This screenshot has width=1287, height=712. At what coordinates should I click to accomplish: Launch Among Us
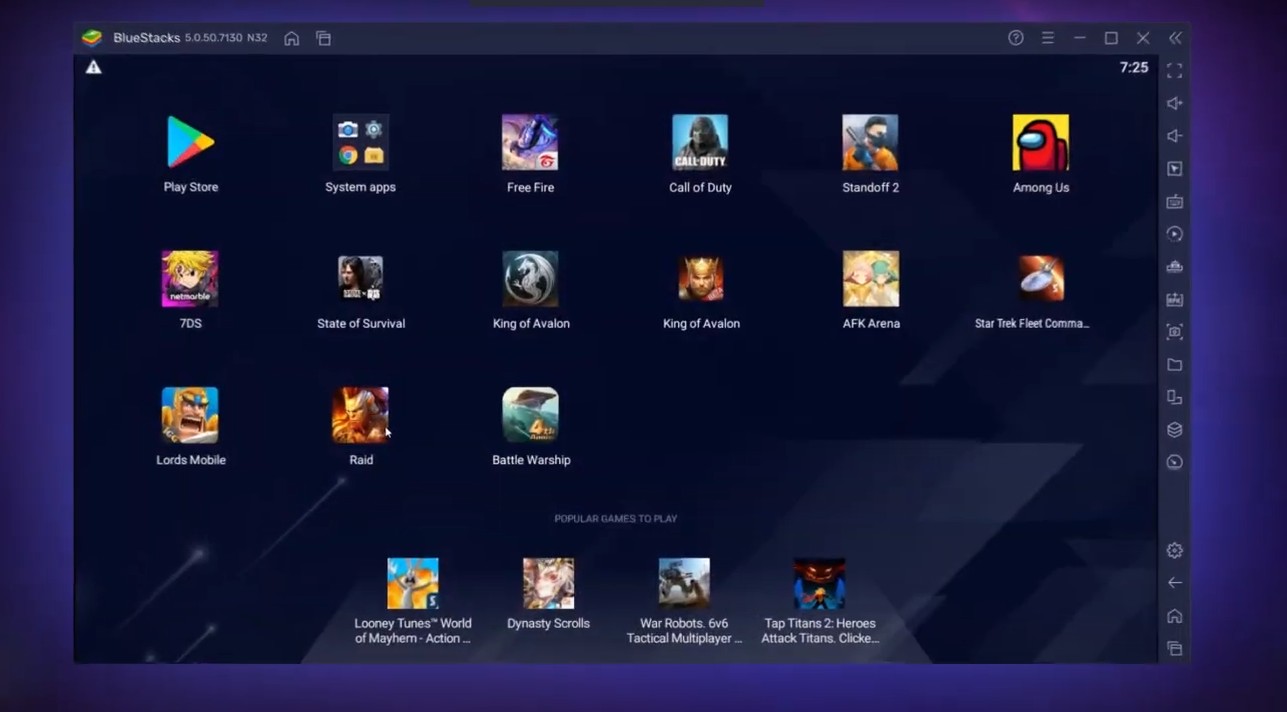pyautogui.click(x=1040, y=142)
